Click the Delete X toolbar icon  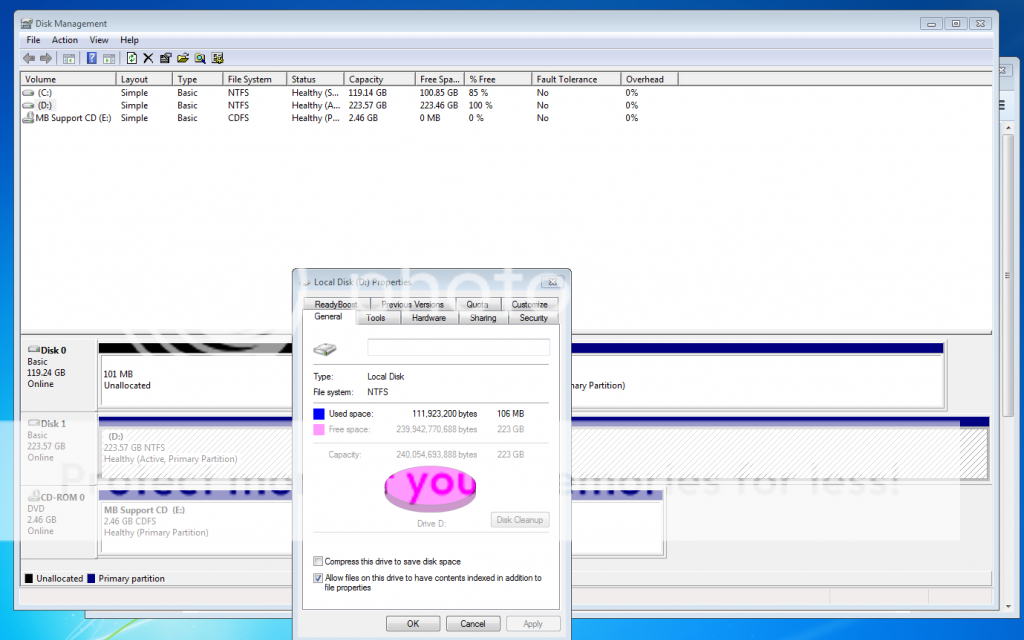(x=148, y=58)
